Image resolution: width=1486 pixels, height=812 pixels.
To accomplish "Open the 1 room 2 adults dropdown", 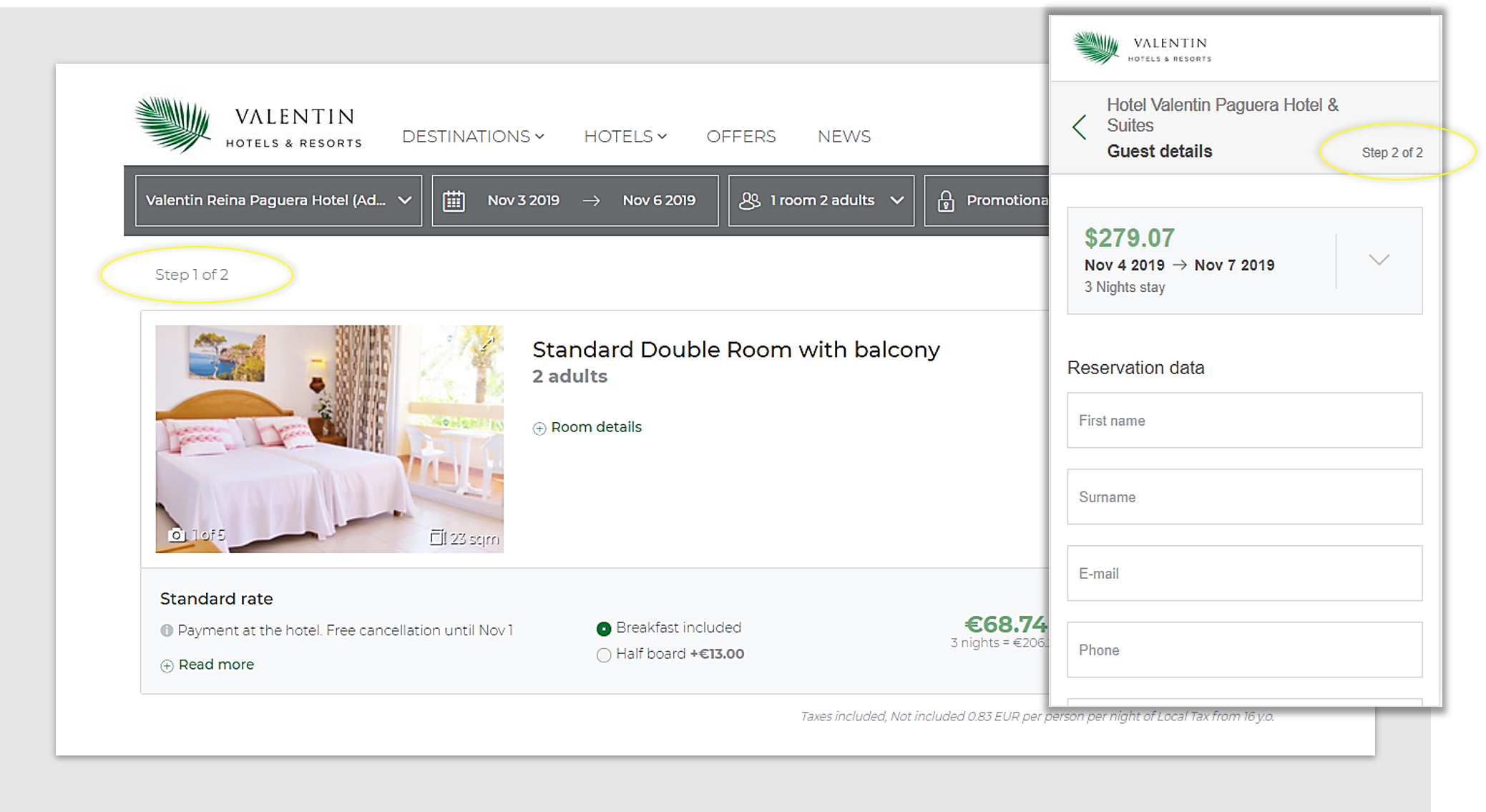I will tap(821, 200).
